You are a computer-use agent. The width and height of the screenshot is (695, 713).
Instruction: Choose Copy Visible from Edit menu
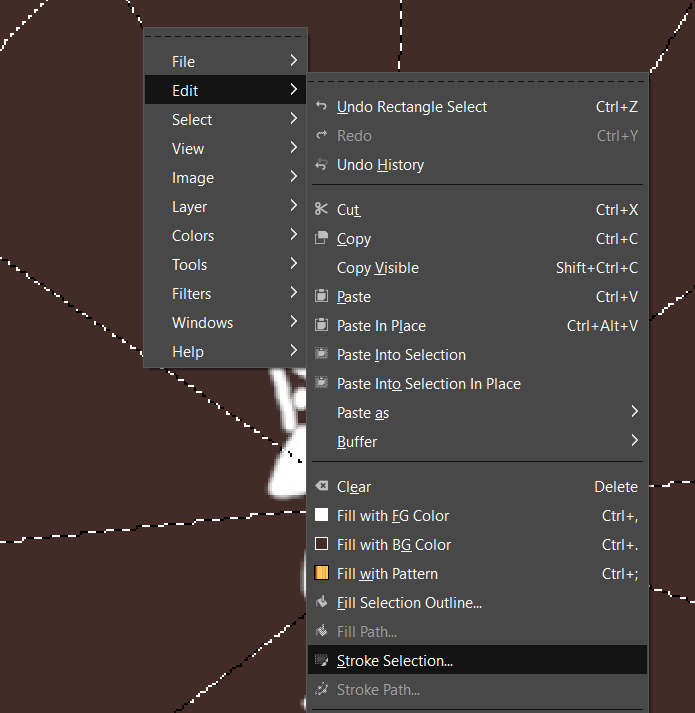(378, 268)
